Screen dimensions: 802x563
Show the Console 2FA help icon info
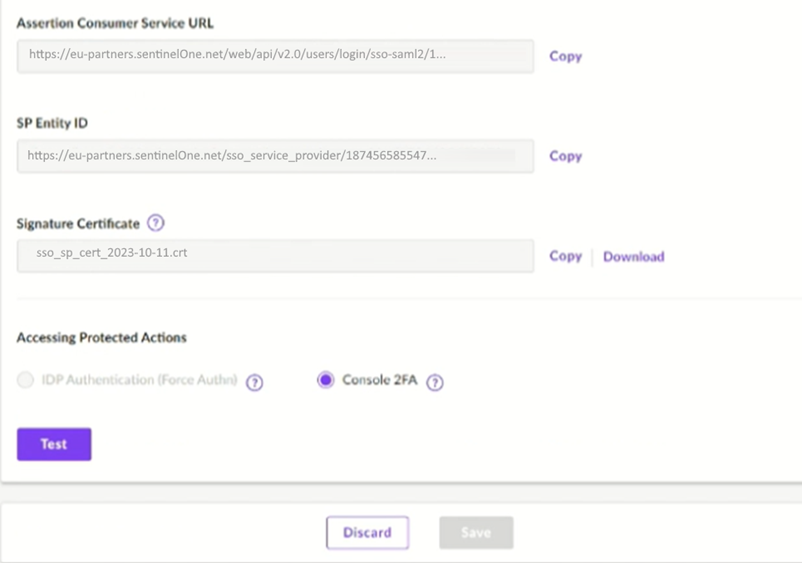pyautogui.click(x=435, y=382)
